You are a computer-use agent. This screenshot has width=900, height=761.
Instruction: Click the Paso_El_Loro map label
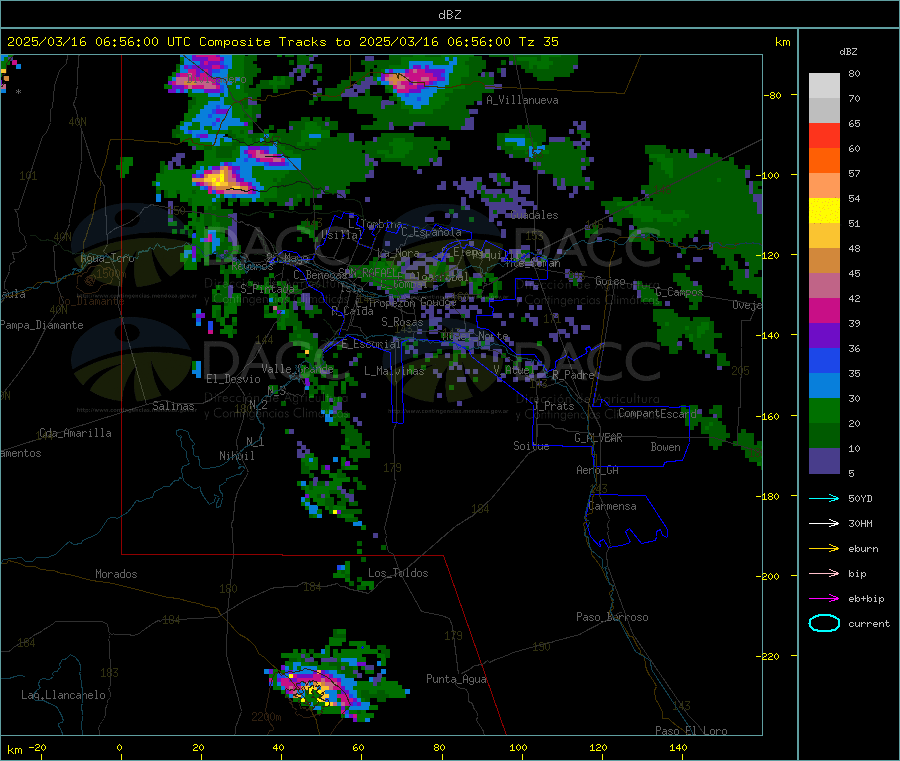tap(691, 731)
